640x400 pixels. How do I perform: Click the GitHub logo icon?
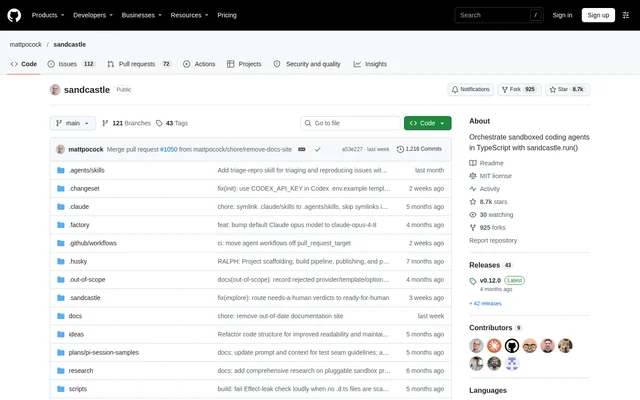(x=14, y=15)
